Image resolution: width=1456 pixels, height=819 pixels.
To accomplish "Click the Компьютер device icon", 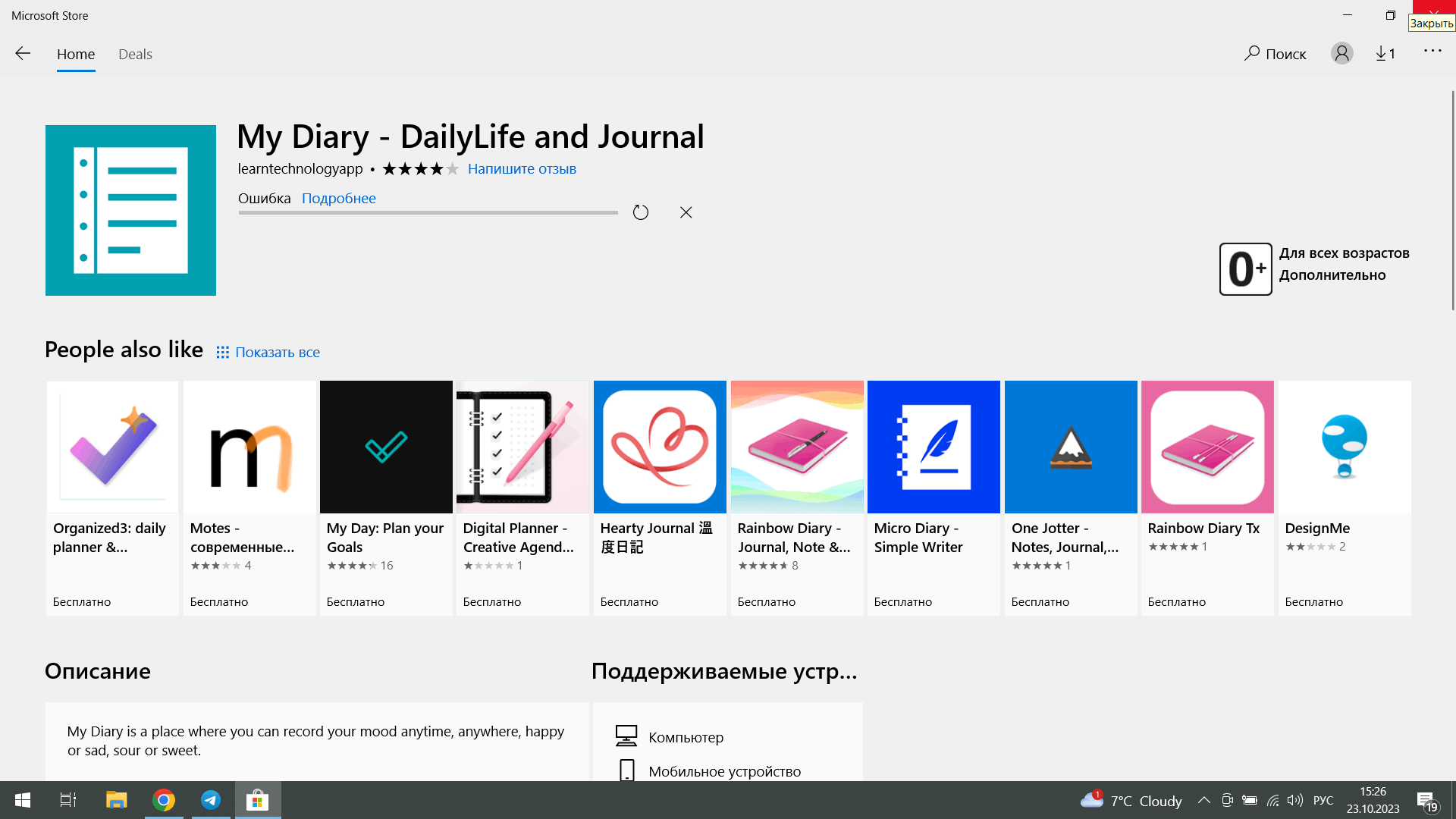I will point(626,736).
